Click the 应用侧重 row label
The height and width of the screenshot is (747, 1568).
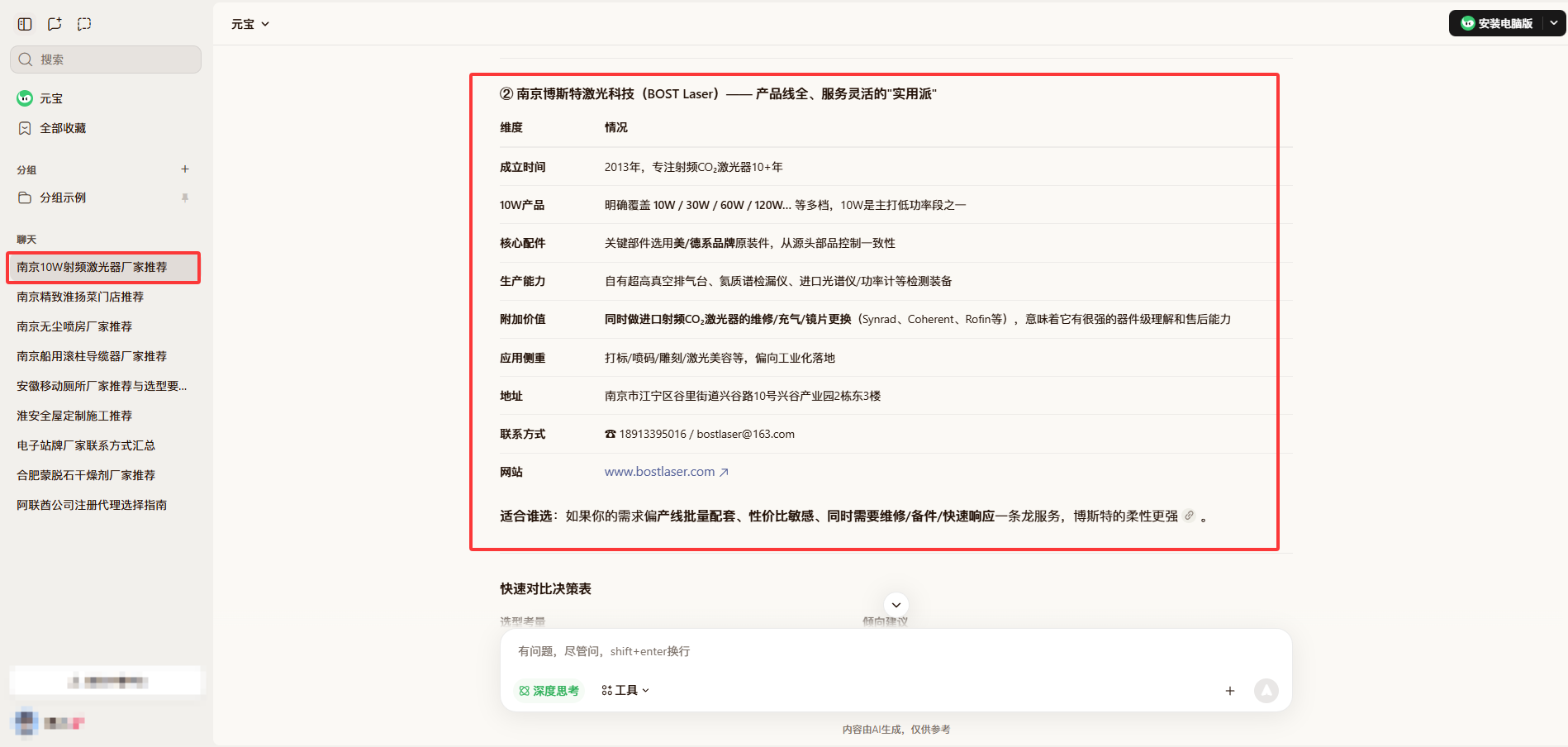coord(522,358)
